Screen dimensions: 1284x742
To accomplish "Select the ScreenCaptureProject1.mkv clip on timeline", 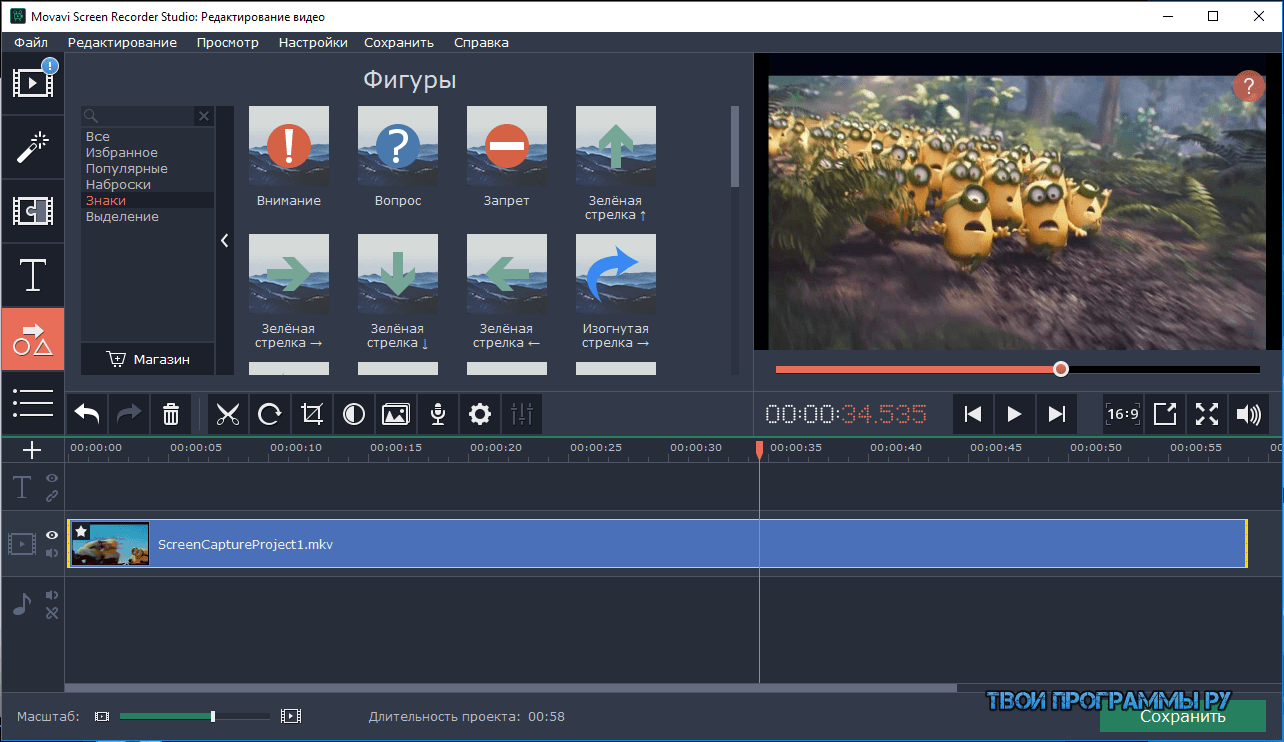I will pyautogui.click(x=658, y=544).
